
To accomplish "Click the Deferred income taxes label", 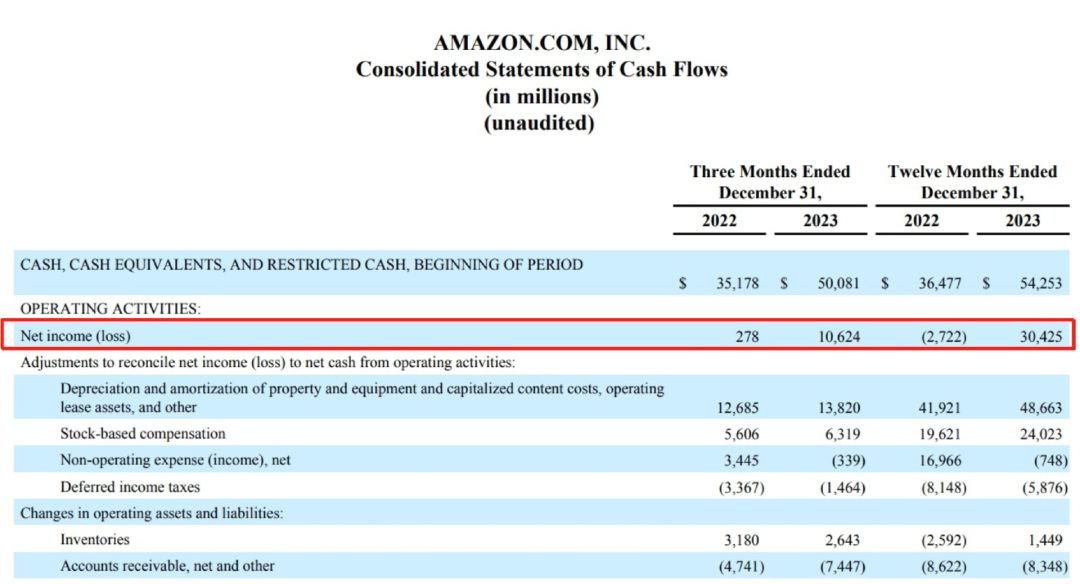I will [130, 487].
